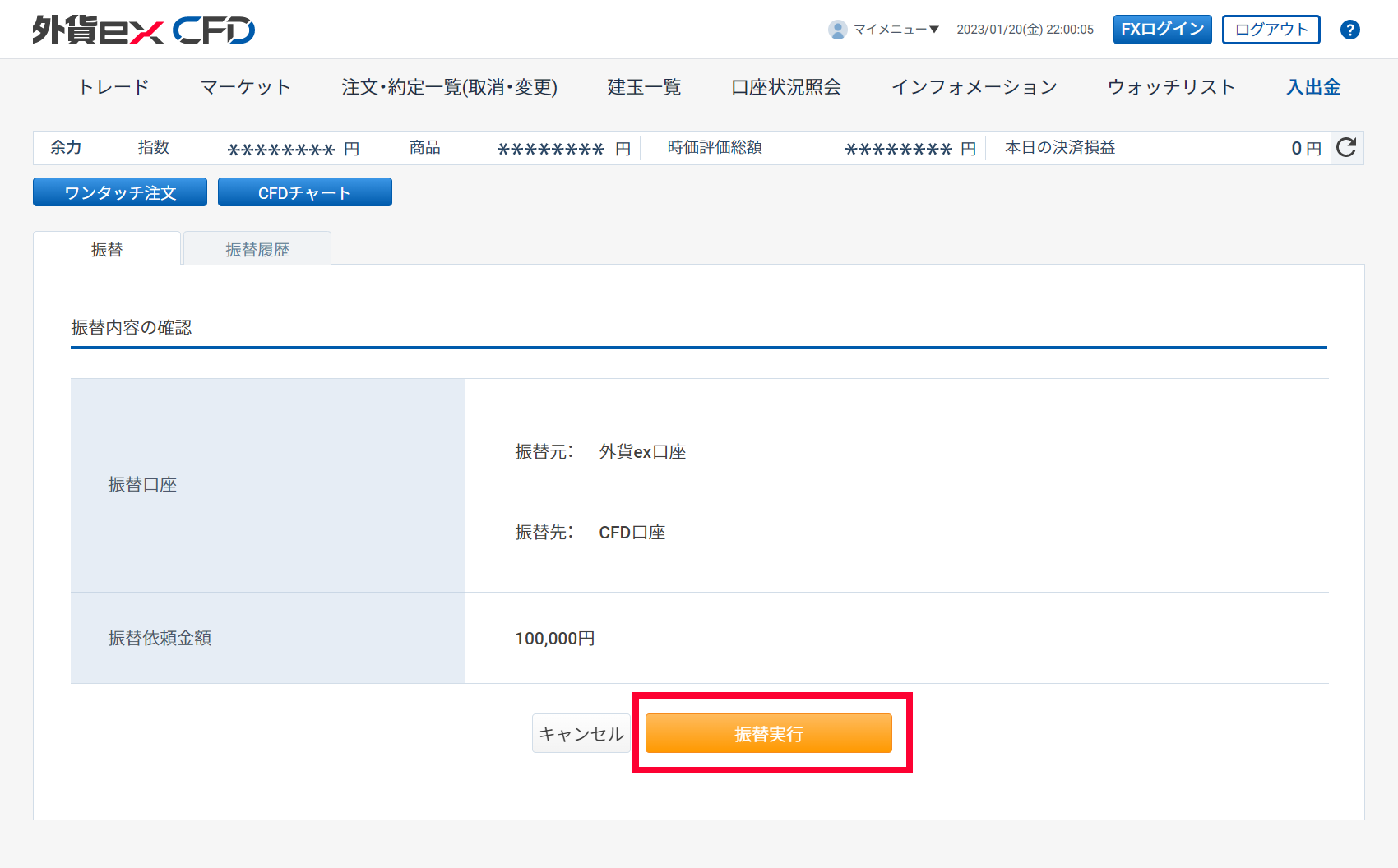Click the 外貨ex CFD logo
The image size is (1398, 868).
click(144, 30)
